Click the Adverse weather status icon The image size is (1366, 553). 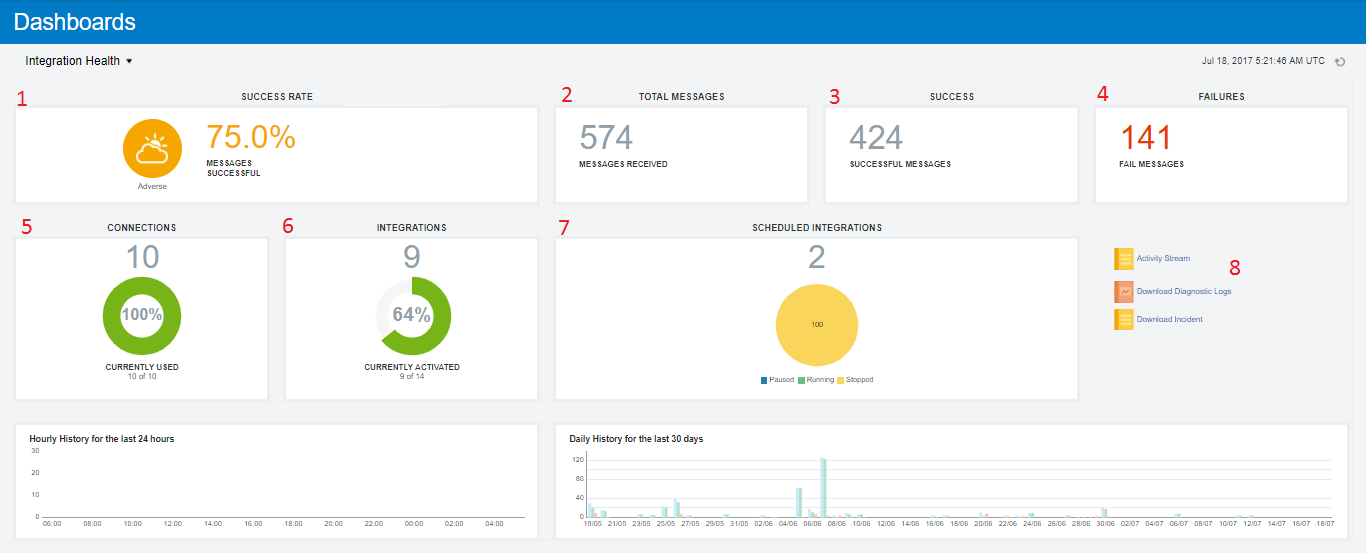pyautogui.click(x=152, y=149)
